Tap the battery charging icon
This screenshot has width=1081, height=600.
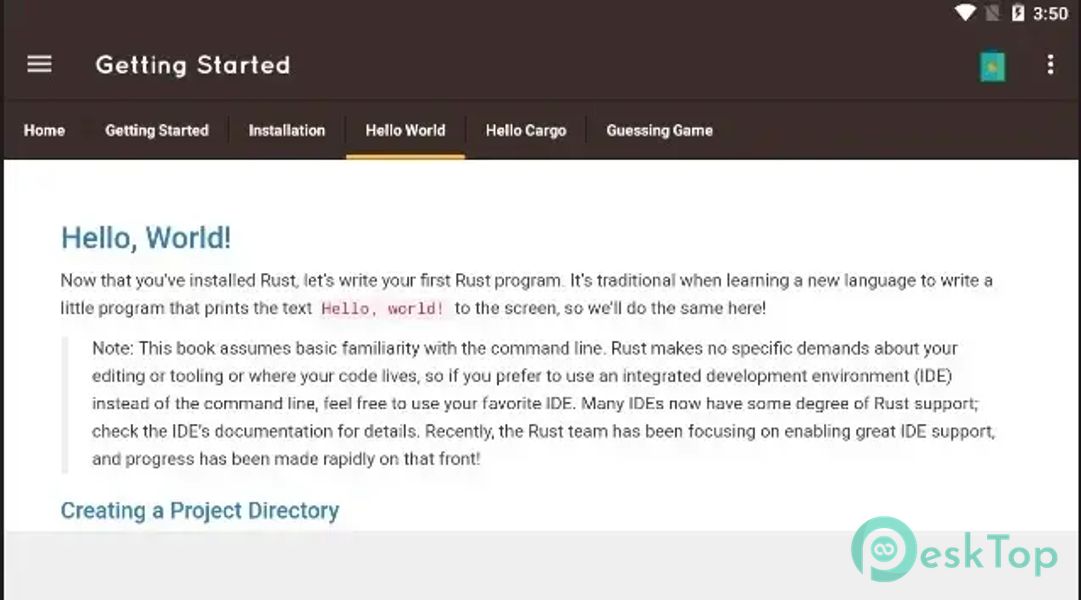pos(1018,13)
